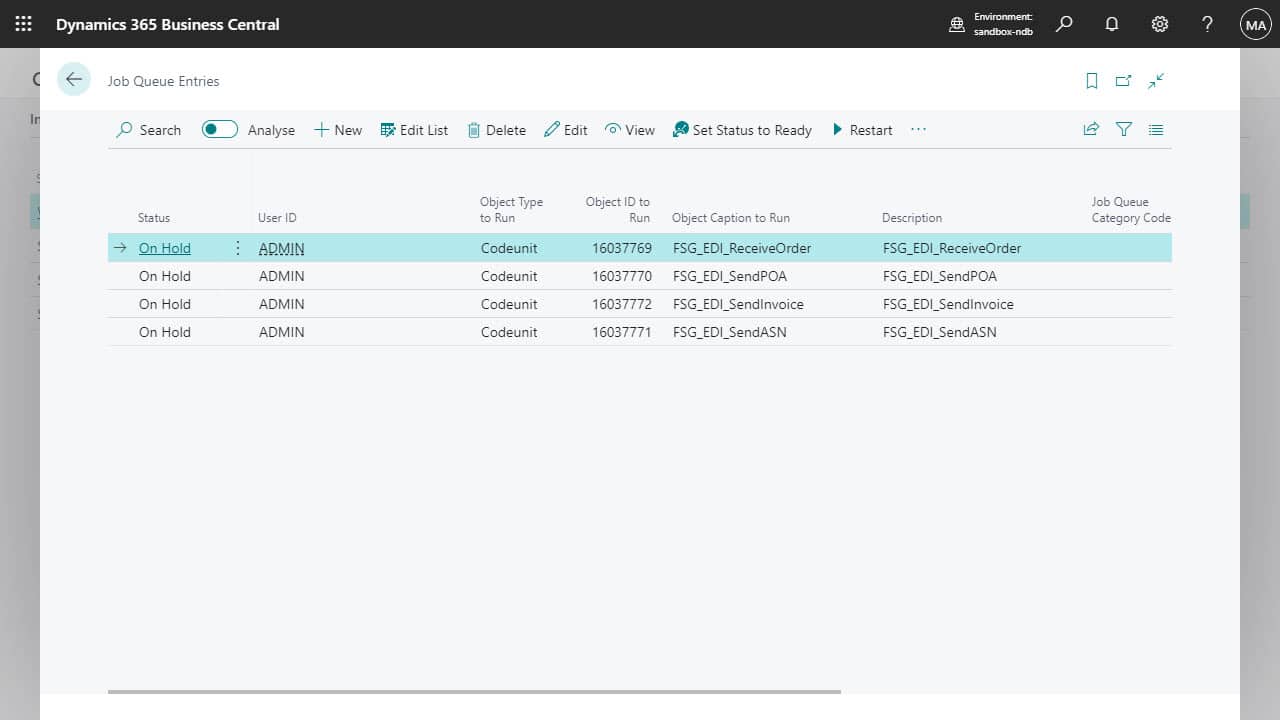
Task: Open the filter pane funnel icon
Action: pyautogui.click(x=1124, y=130)
